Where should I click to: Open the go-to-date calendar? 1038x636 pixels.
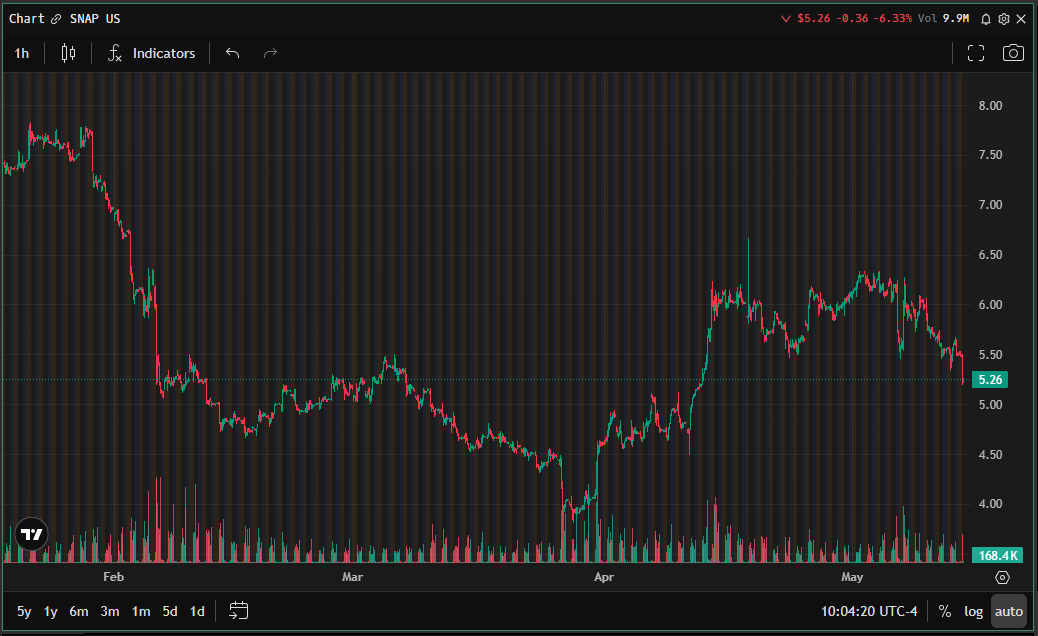(238, 611)
